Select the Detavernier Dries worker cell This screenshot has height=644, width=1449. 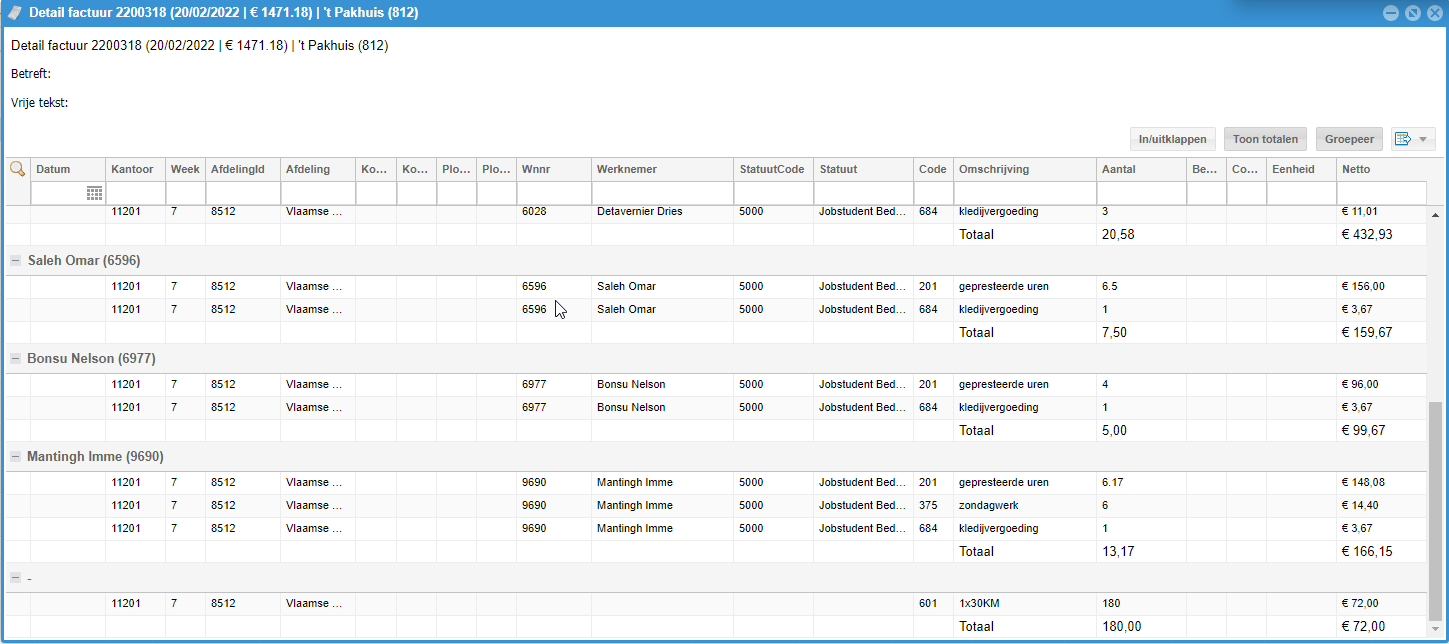[662, 212]
